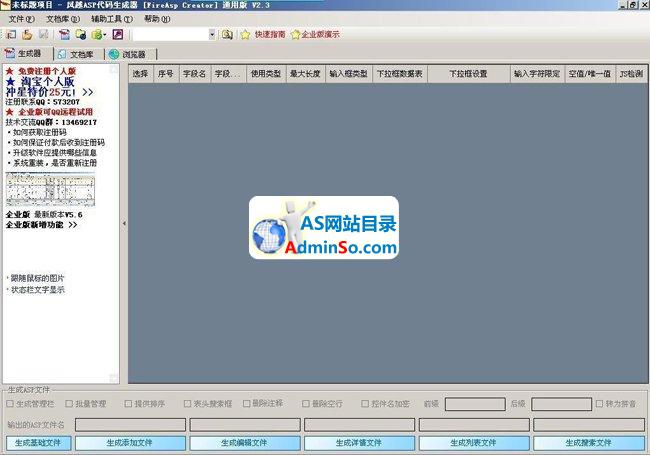Click the 下拉框设置 column header
The width and height of the screenshot is (650, 455).
[x=468, y=74]
